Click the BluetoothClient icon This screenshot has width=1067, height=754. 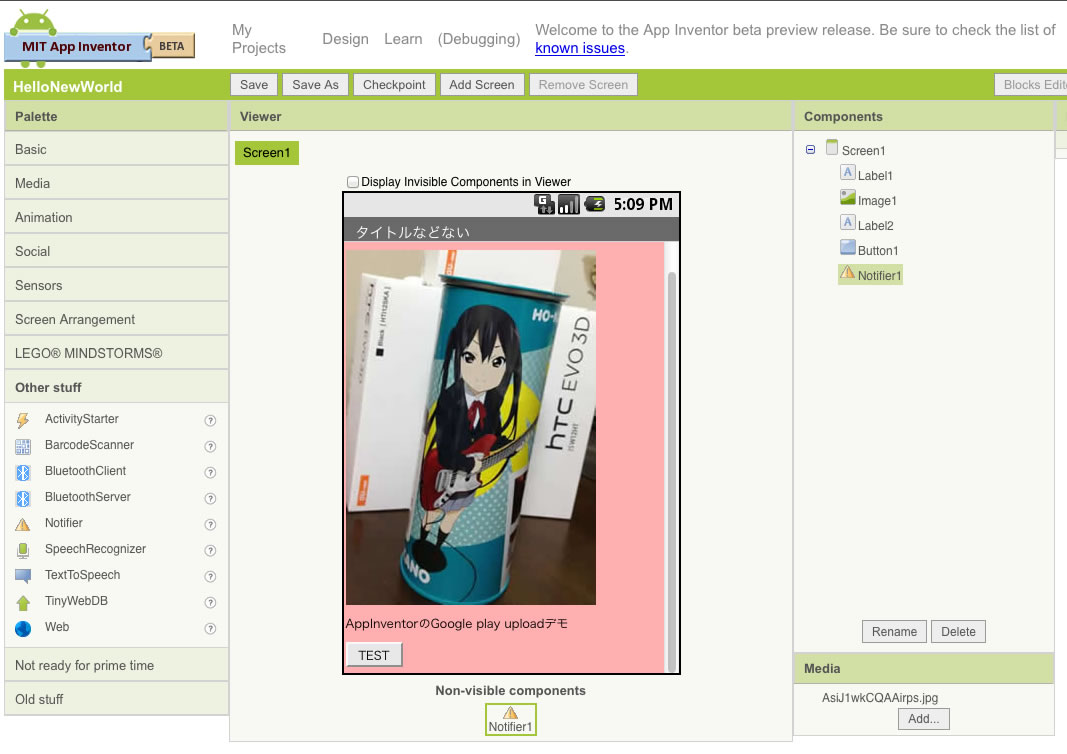[x=23, y=472]
